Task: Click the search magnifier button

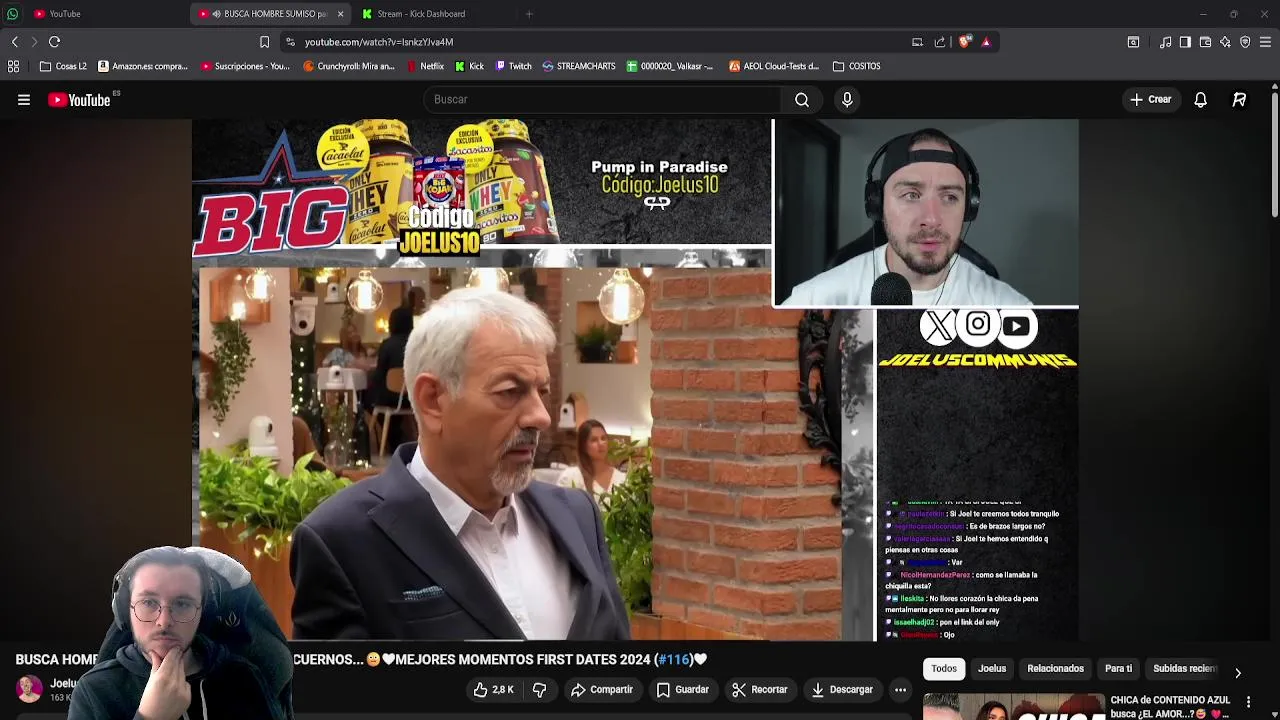Action: pyautogui.click(x=802, y=100)
